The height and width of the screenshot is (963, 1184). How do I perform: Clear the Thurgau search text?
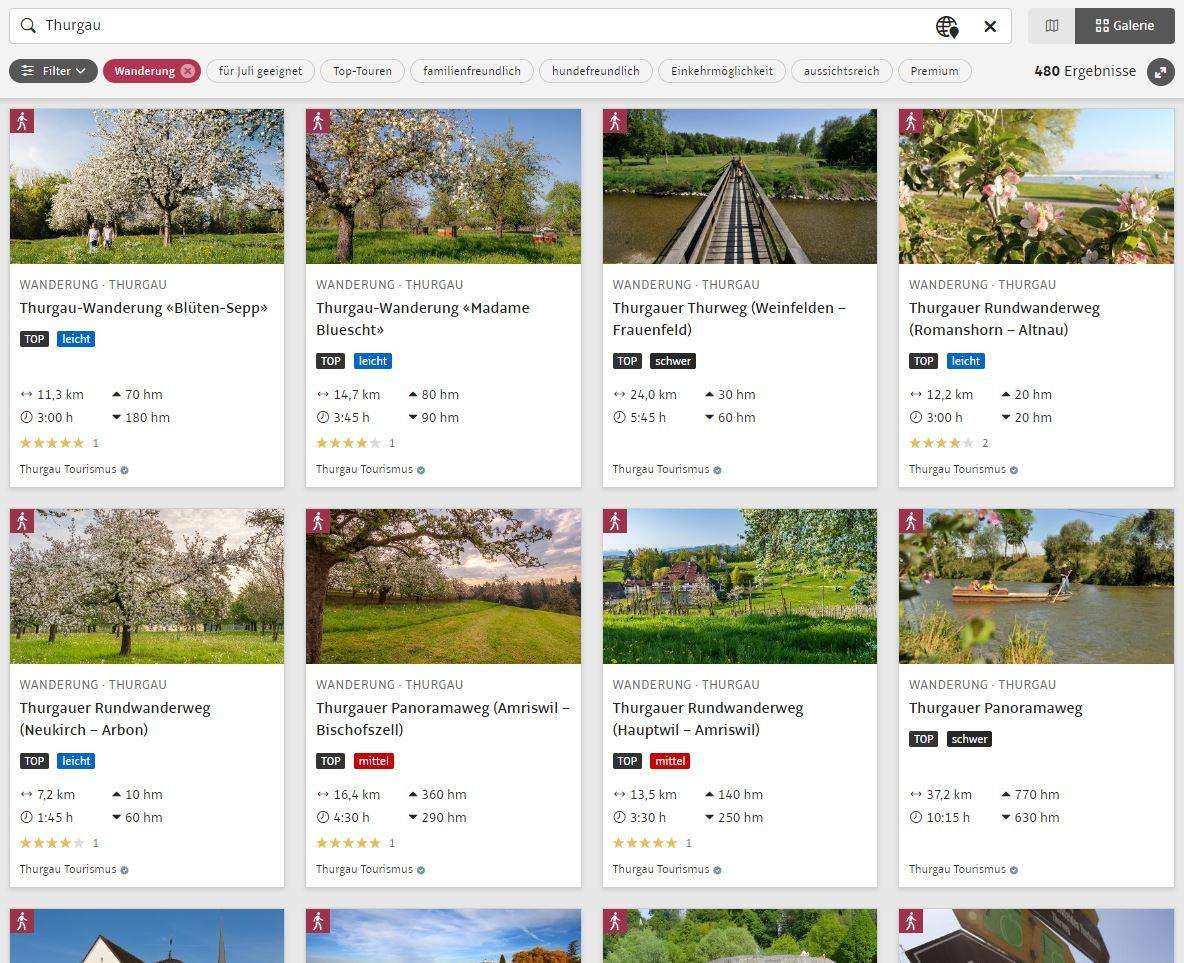click(x=990, y=27)
